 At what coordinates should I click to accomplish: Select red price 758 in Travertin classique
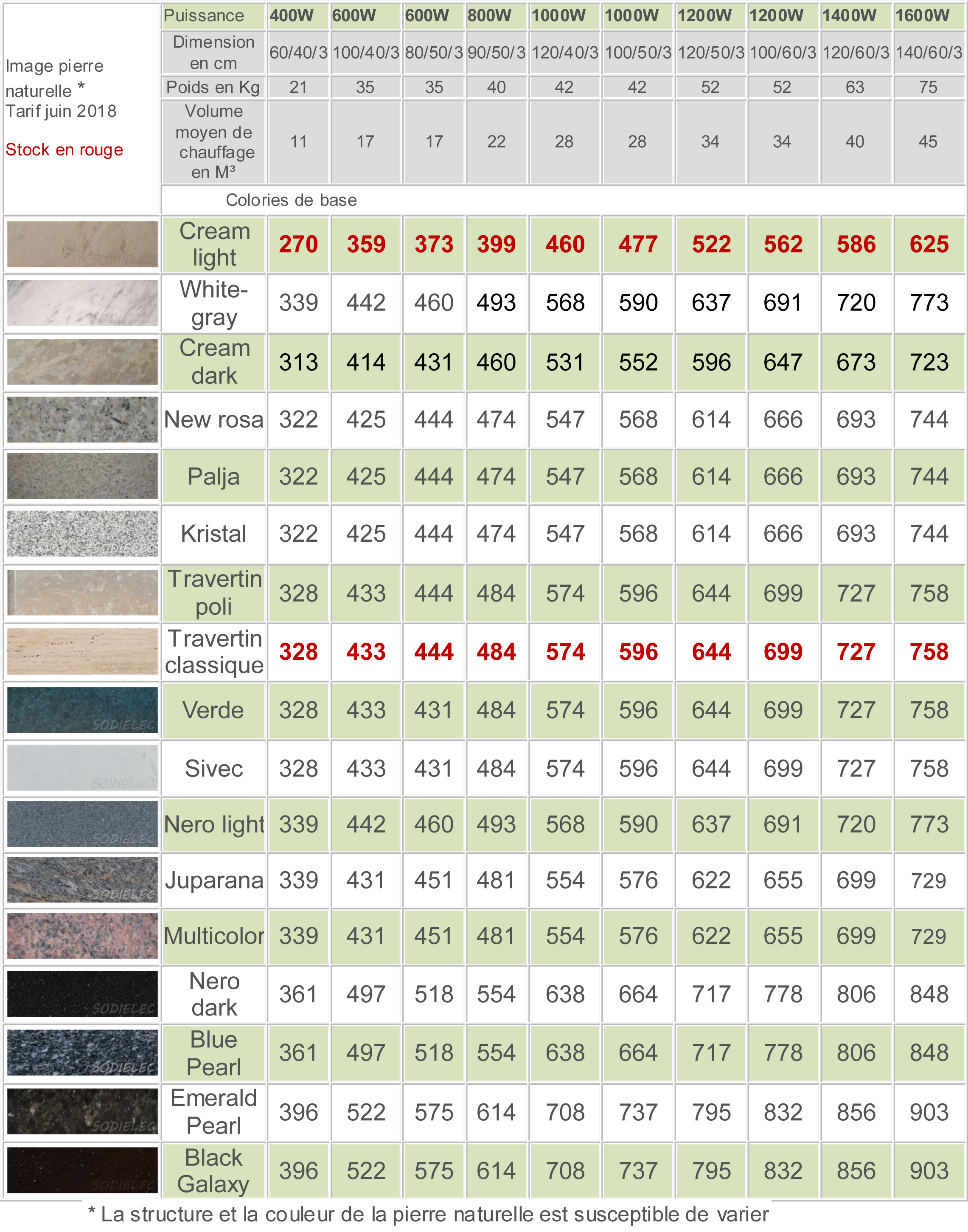[x=929, y=651]
